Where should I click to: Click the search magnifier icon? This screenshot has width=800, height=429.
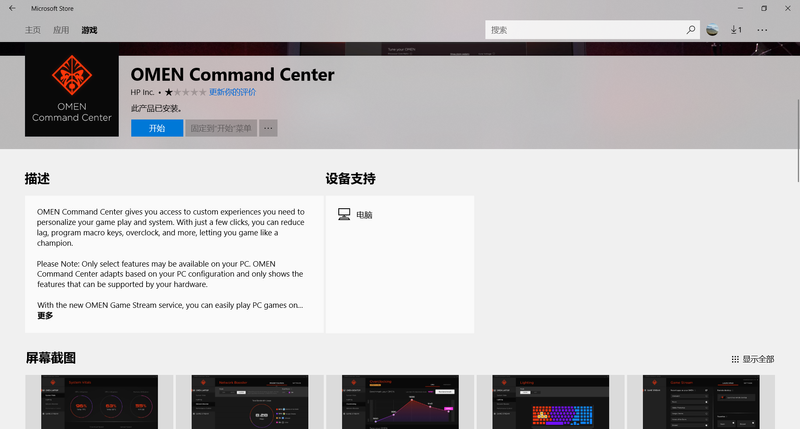pyautogui.click(x=690, y=30)
